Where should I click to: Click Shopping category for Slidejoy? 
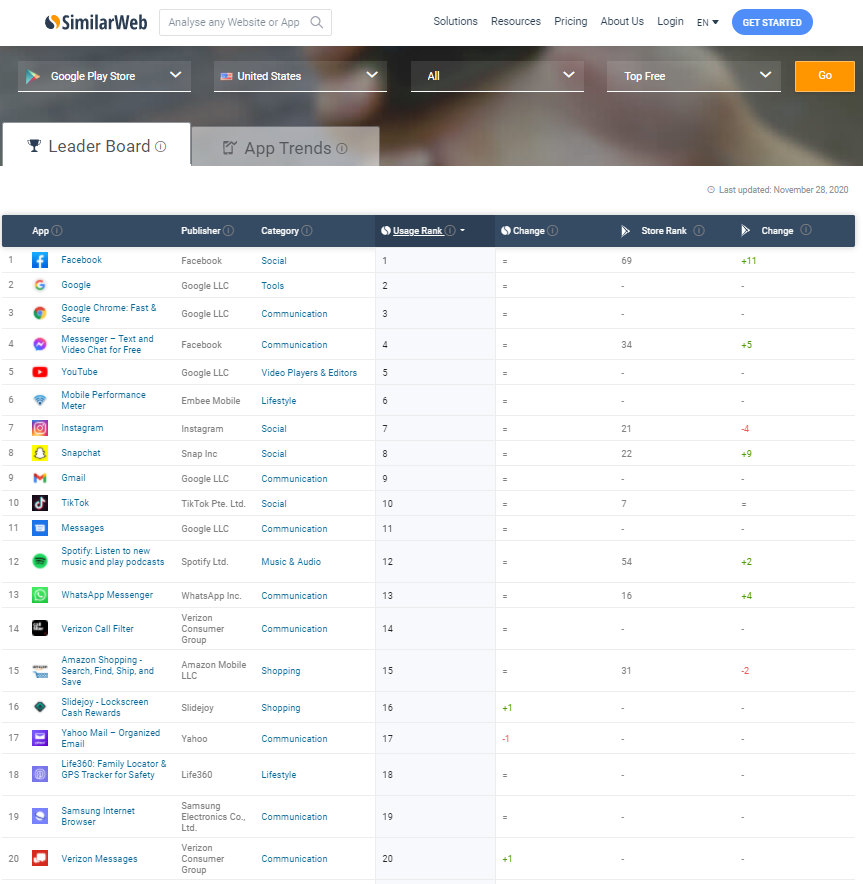click(281, 708)
